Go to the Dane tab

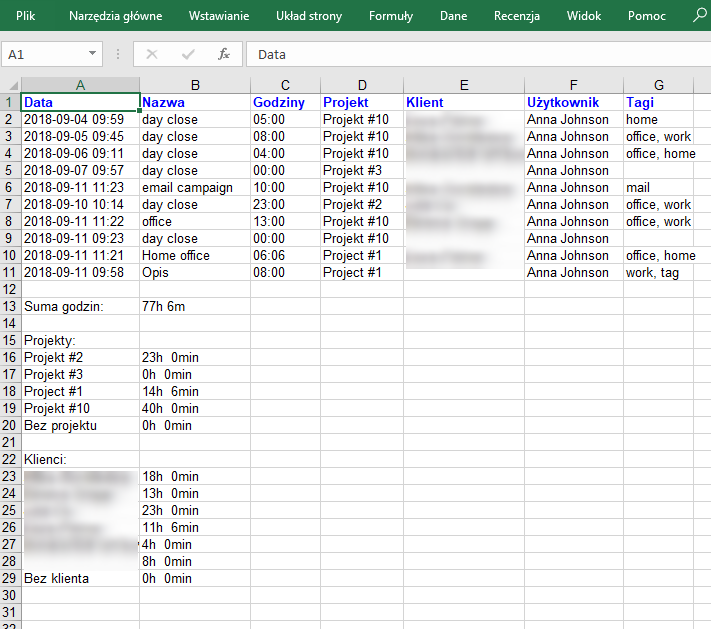[x=453, y=16]
